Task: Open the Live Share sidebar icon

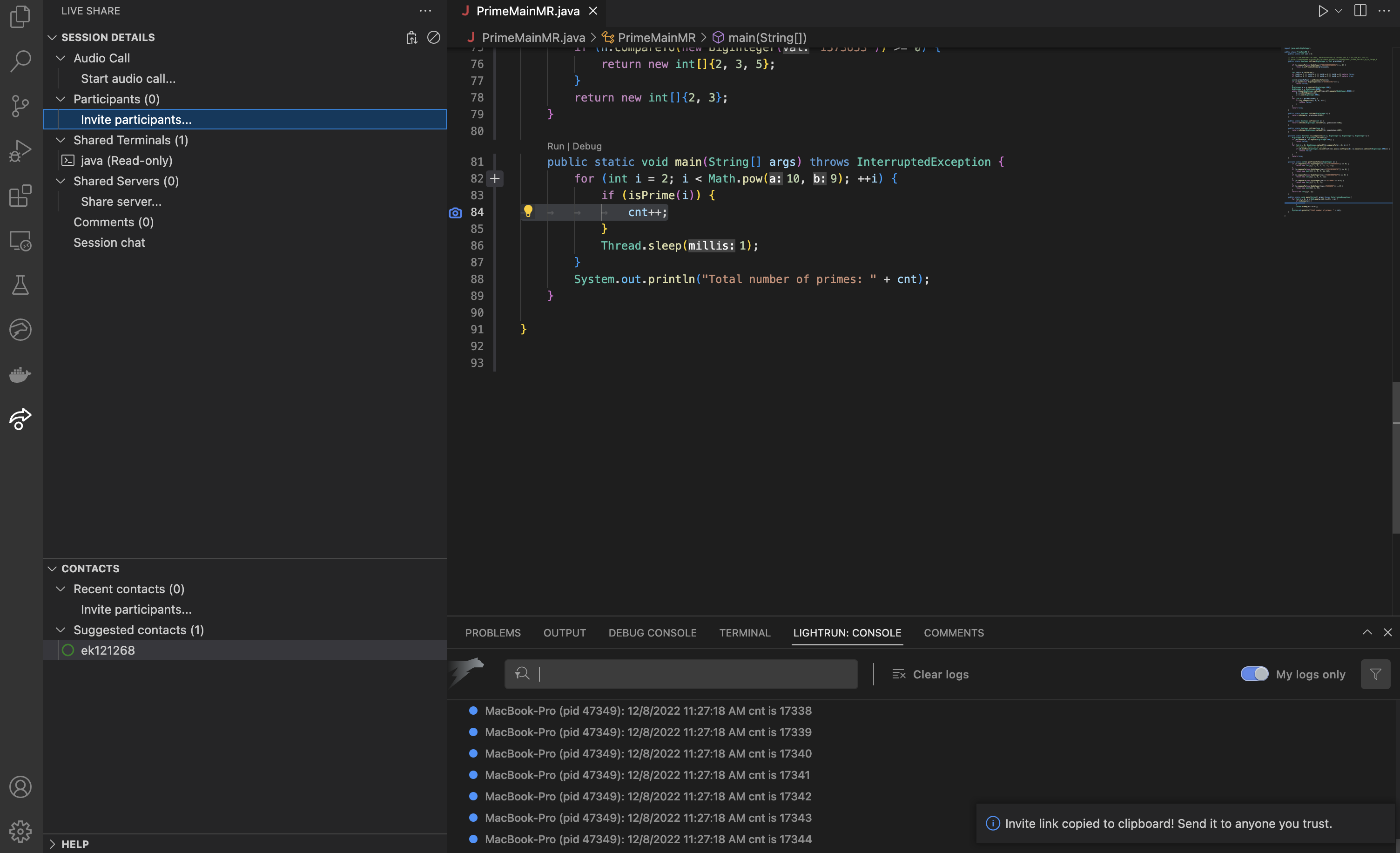Action: pos(20,419)
